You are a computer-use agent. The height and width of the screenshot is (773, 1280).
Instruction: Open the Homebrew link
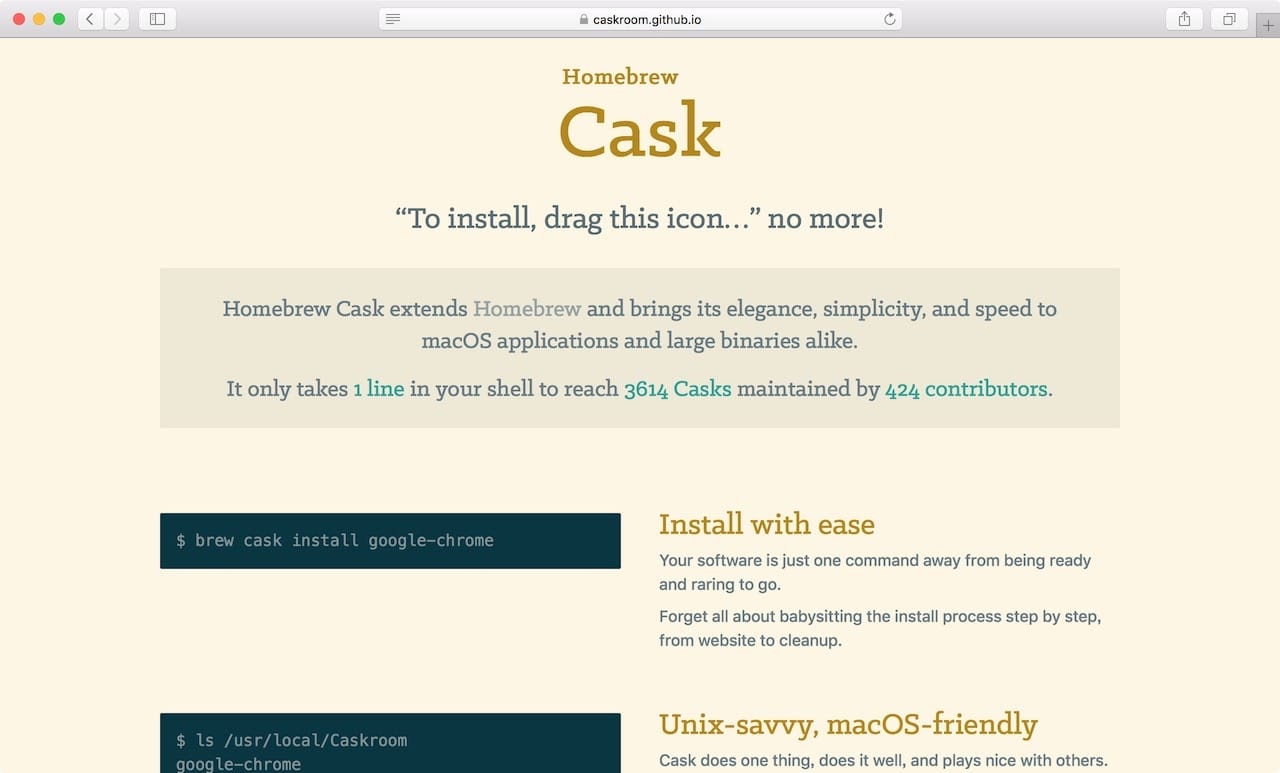[527, 309]
